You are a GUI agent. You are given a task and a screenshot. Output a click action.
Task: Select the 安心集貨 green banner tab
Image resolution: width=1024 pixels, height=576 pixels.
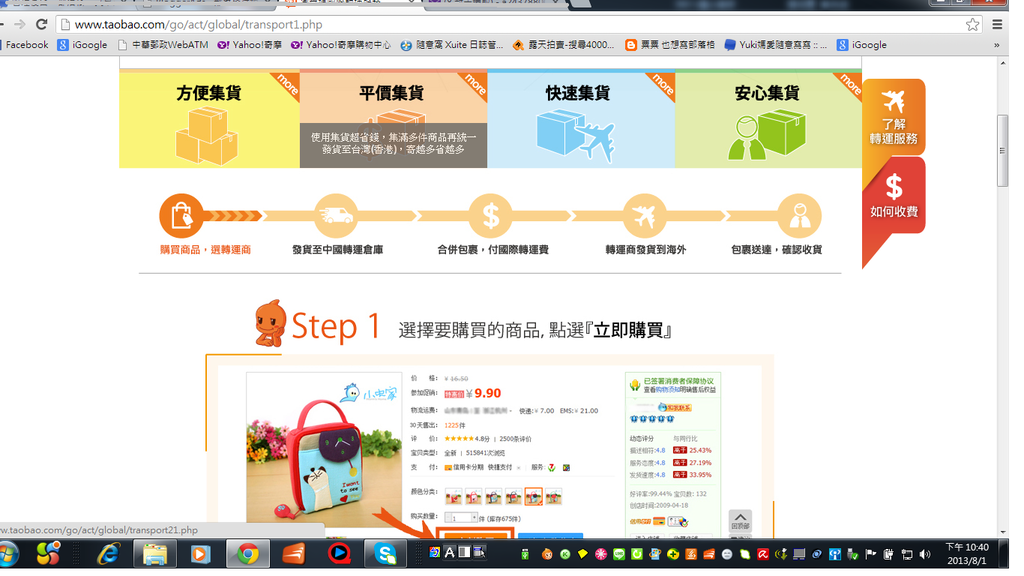(768, 119)
